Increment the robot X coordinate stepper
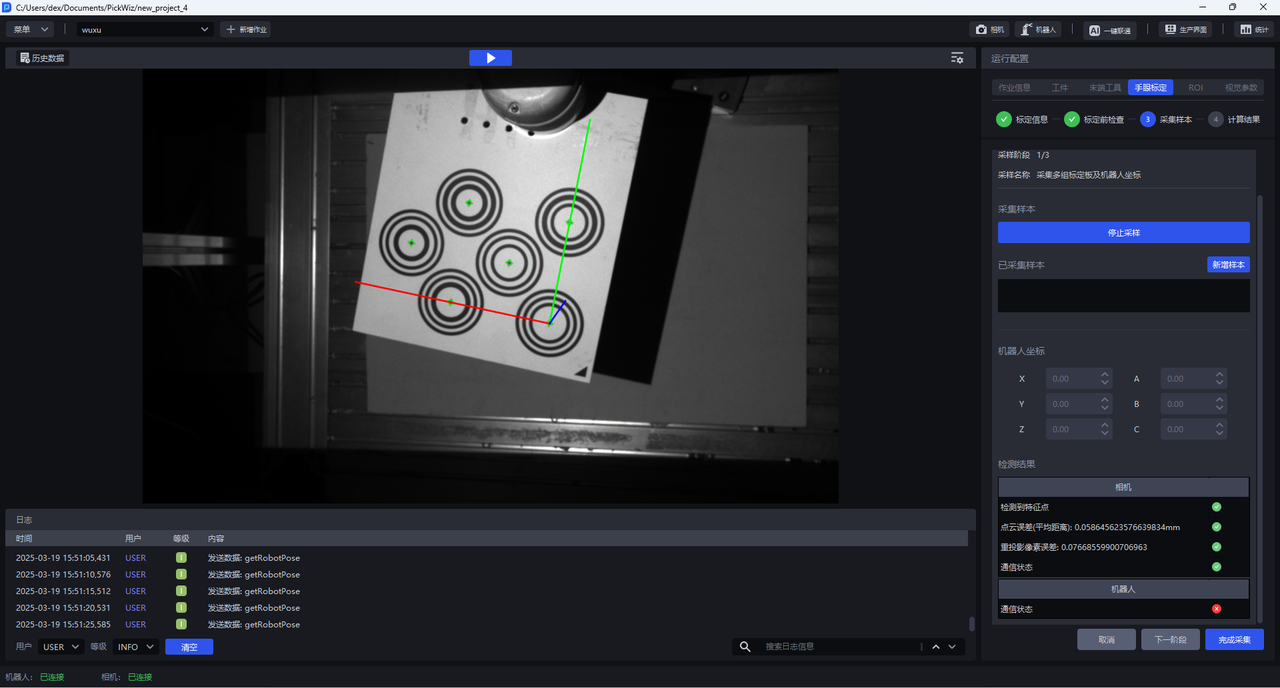This screenshot has height=688, width=1280. pyautogui.click(x=1105, y=375)
